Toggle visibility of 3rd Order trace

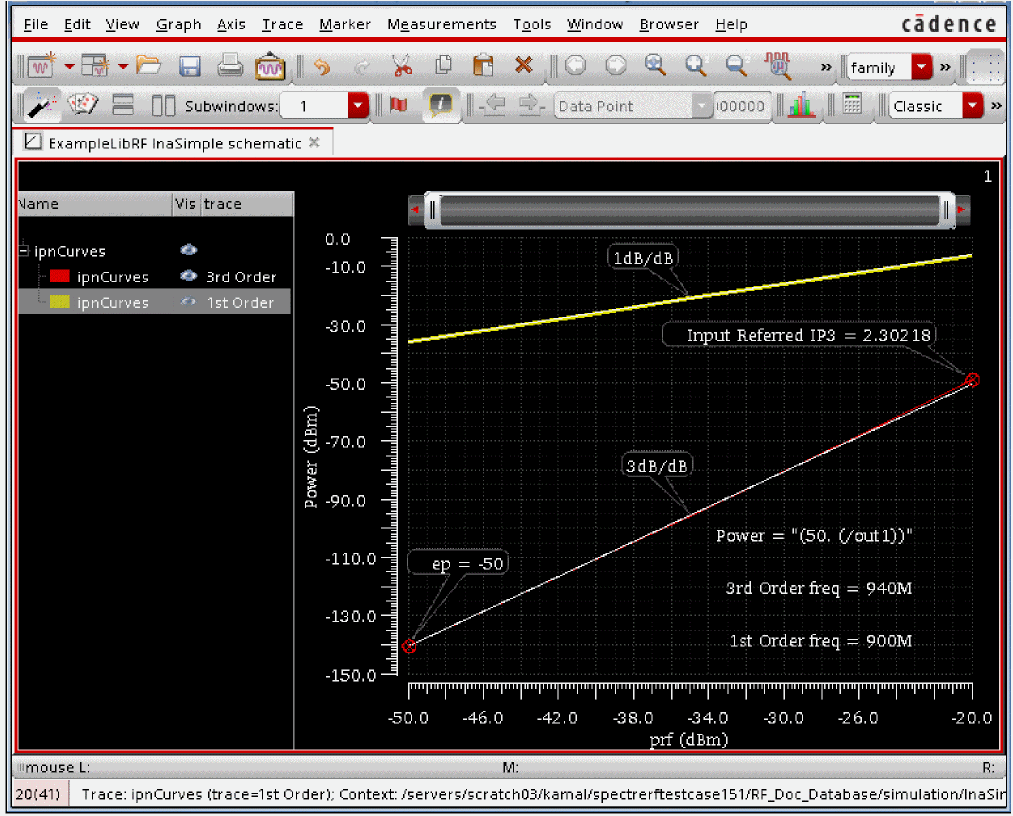[188, 277]
